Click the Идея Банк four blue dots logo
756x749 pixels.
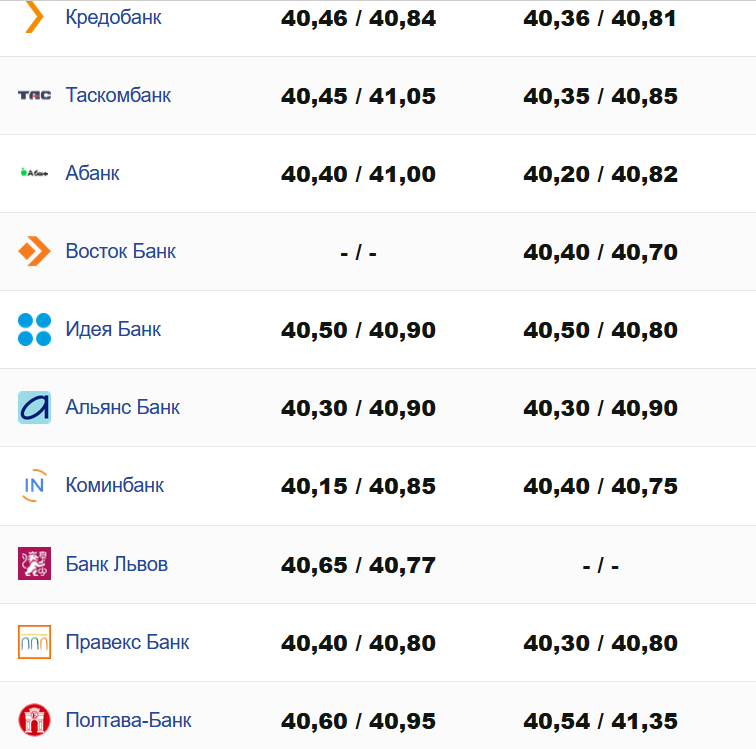click(34, 329)
